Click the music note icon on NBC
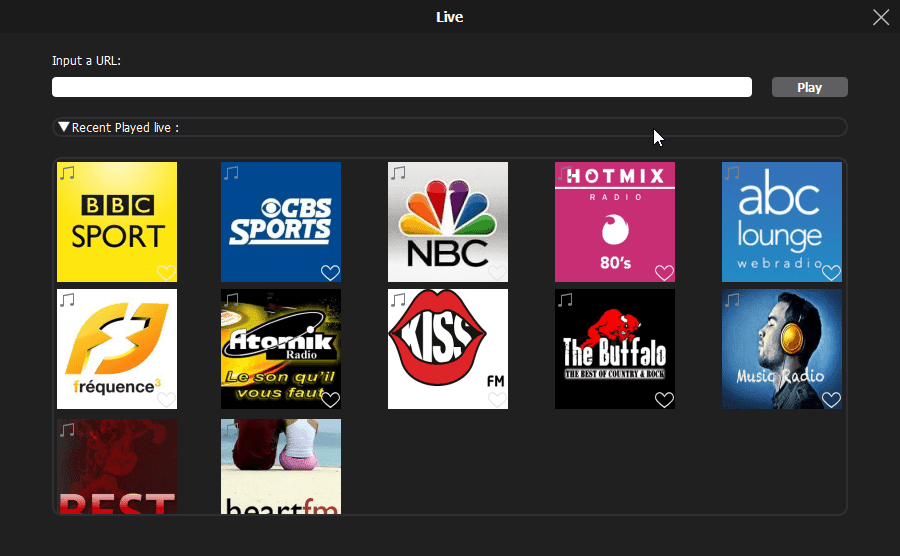The image size is (900, 556). click(399, 173)
